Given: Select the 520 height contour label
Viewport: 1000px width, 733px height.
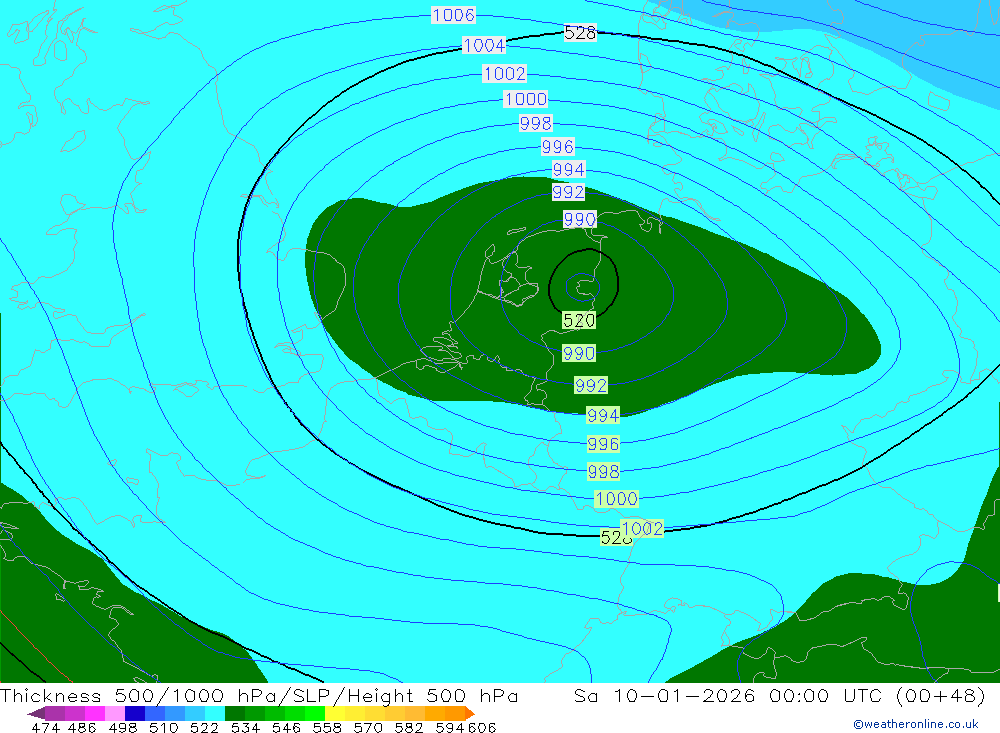Looking at the screenshot, I should click(579, 320).
